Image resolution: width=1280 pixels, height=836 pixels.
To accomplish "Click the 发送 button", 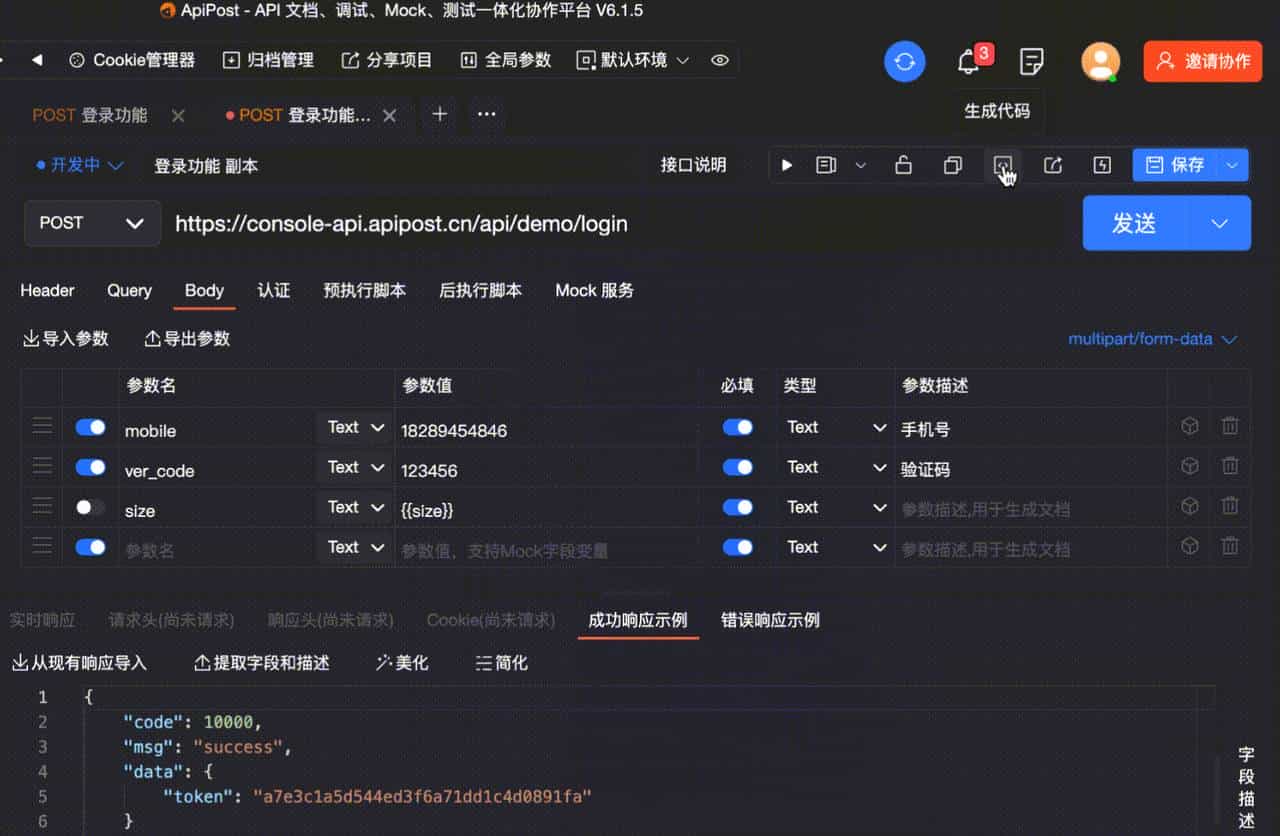I will point(1135,223).
